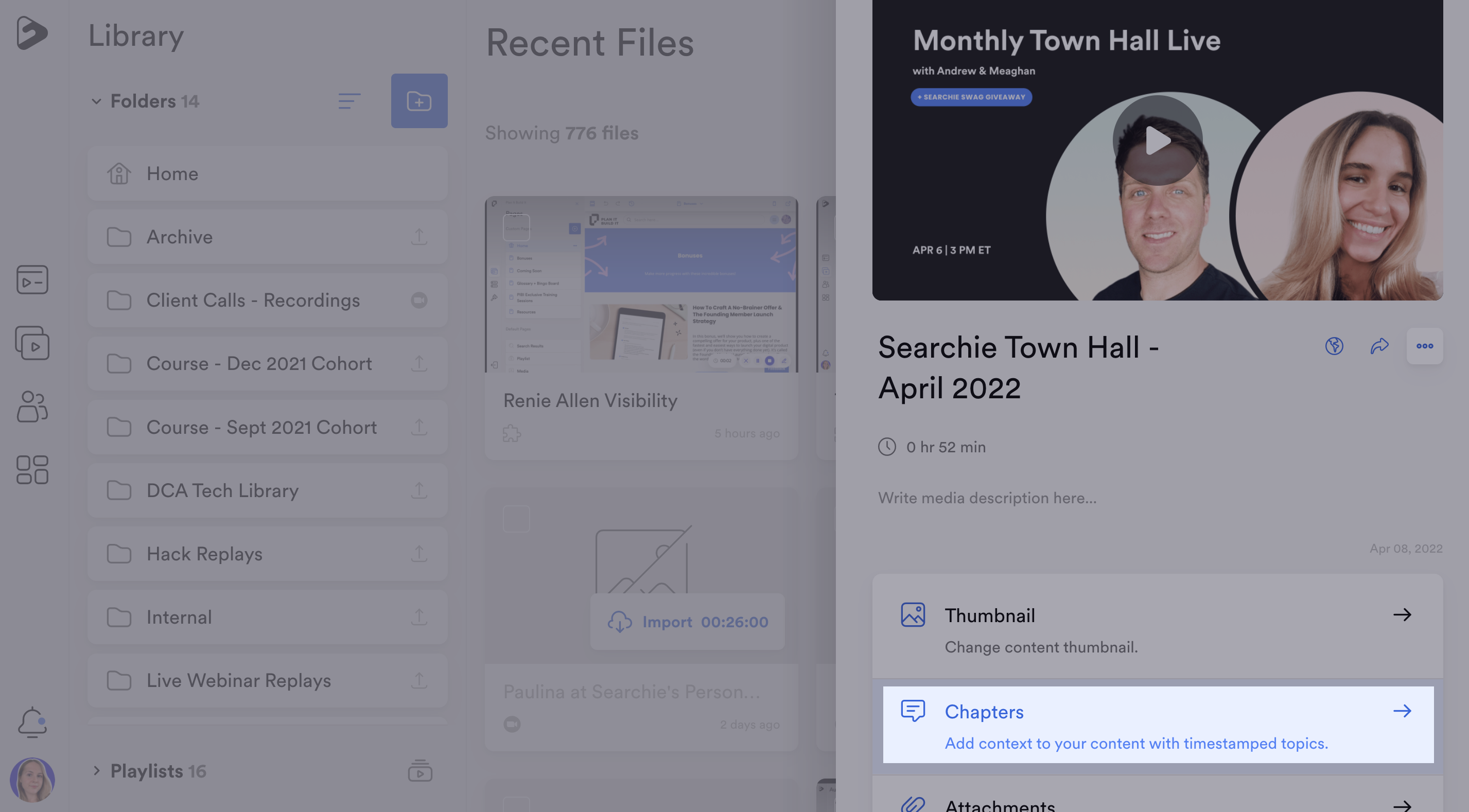The width and height of the screenshot is (1469, 812).
Task: Click the Renie Allen Visibility file title
Action: pyautogui.click(x=590, y=400)
